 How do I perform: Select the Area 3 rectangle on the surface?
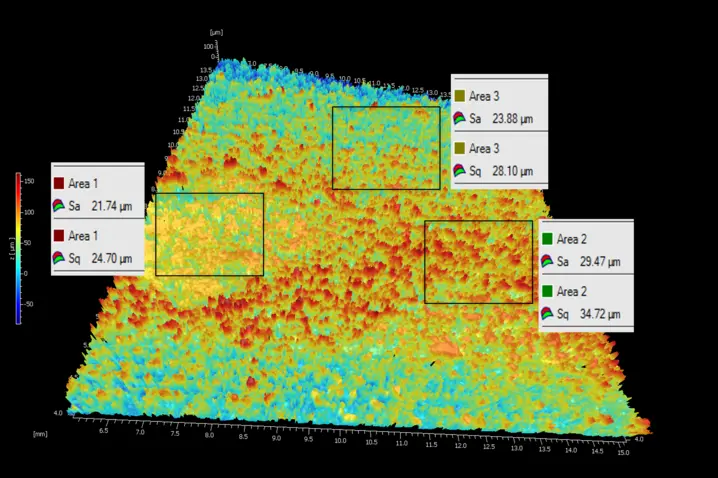pos(386,148)
